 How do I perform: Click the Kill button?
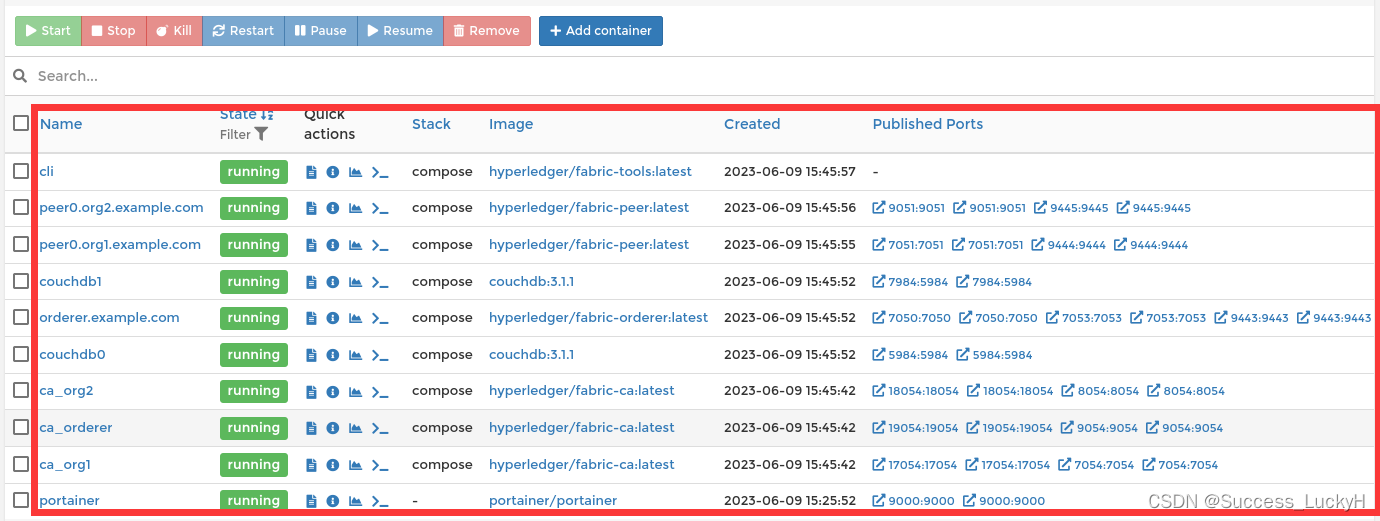174,31
